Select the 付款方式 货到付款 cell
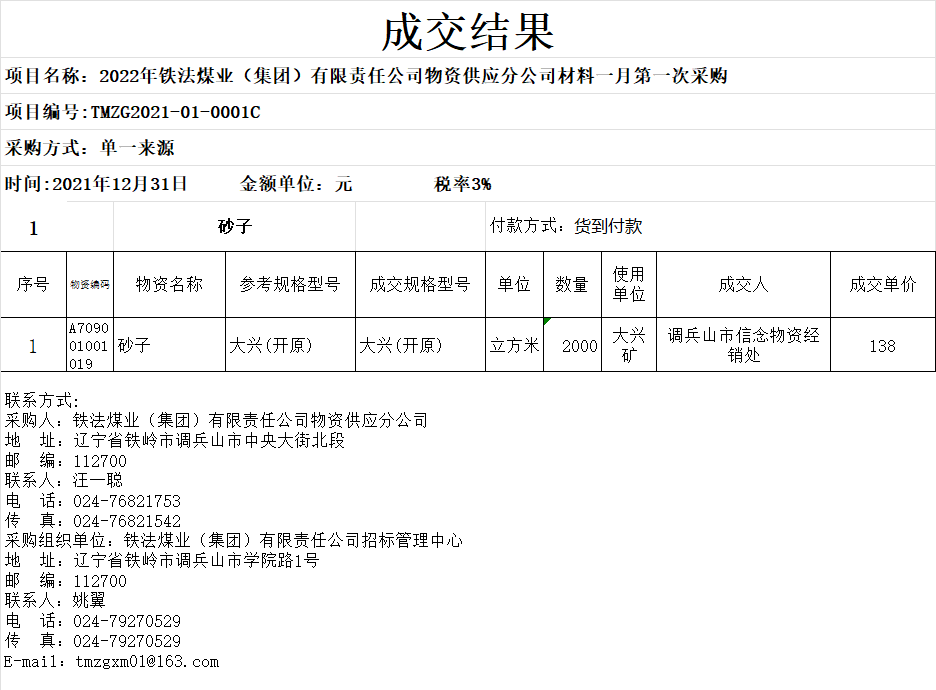 point(566,227)
